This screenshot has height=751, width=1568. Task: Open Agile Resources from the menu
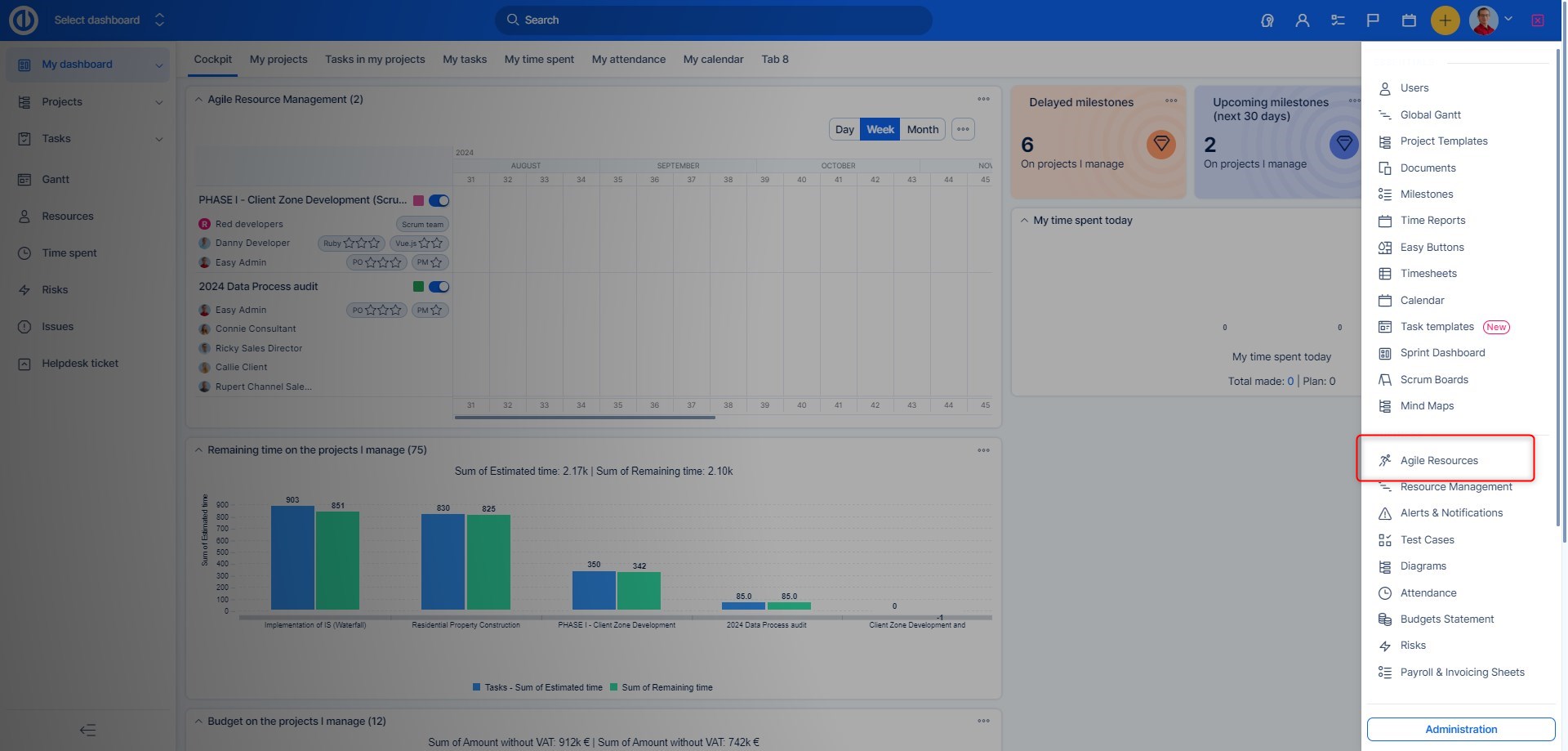click(1438, 460)
